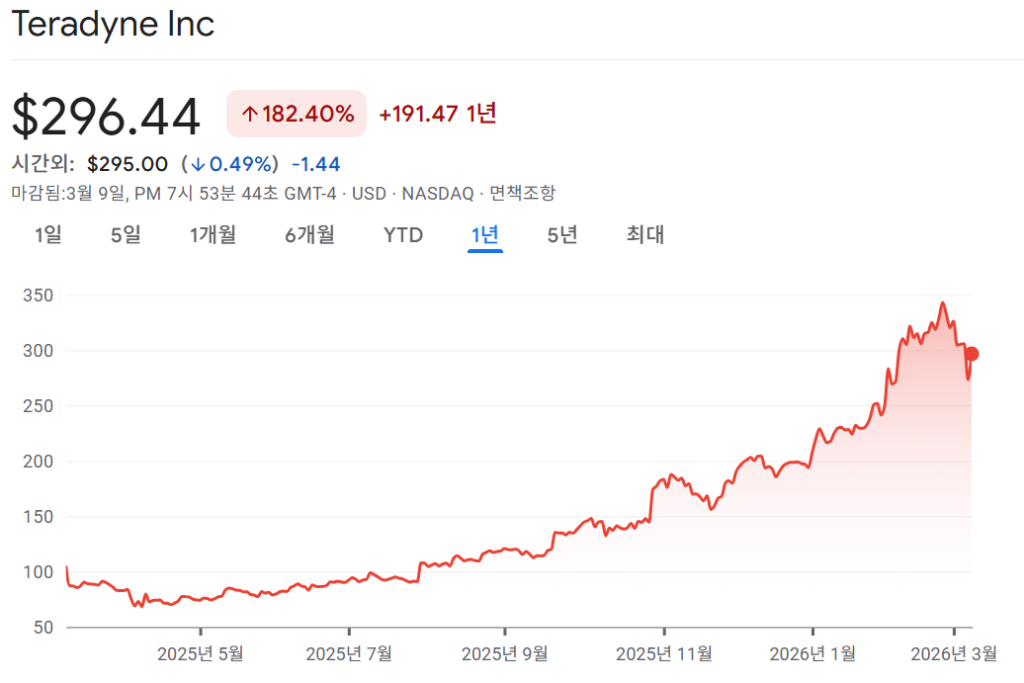Click the +191.47 1년 change text
Screen dimensions: 1024x683
[x=437, y=114]
